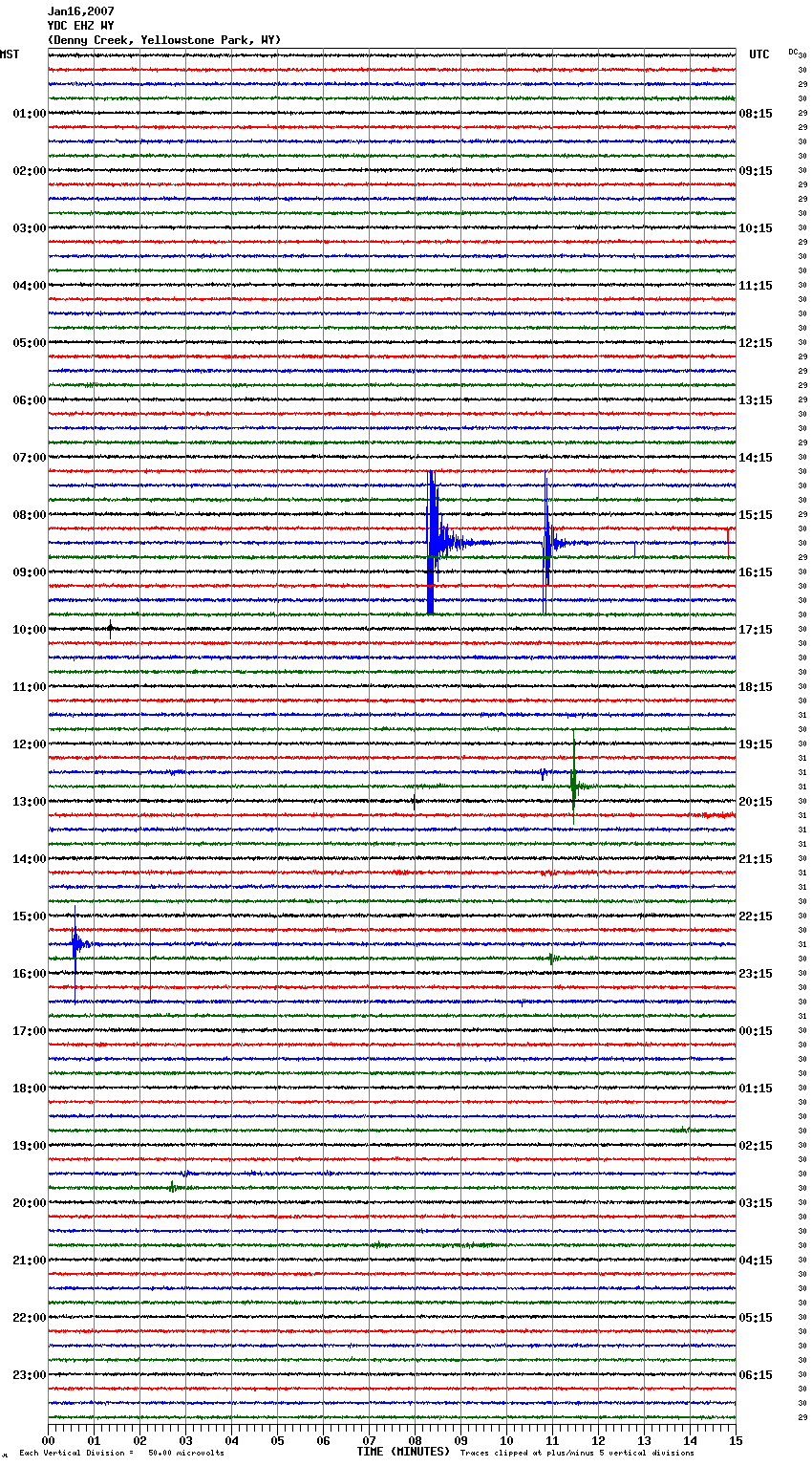
Task: Select the 09:00 MST hour label
Action: (30, 572)
